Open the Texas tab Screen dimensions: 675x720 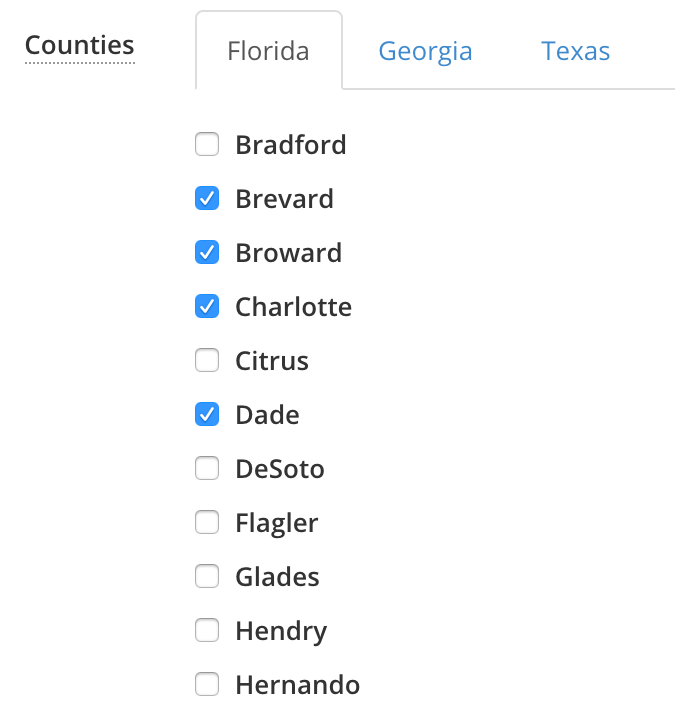tap(575, 51)
